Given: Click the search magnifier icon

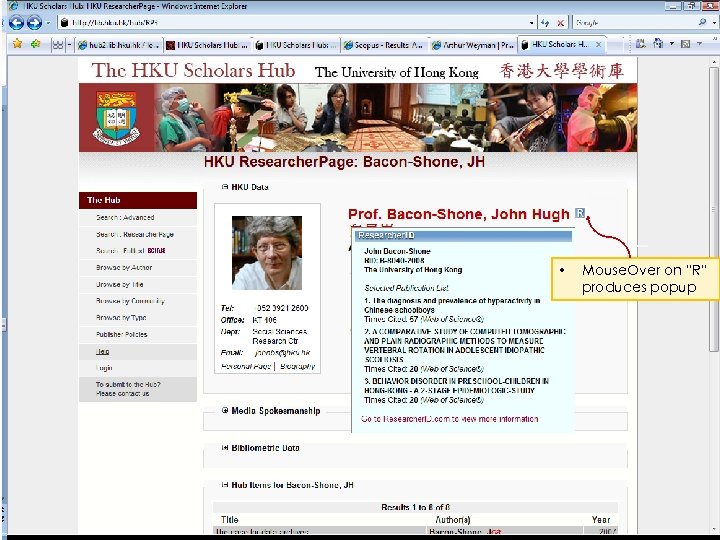Looking at the screenshot, I should coord(702,22).
